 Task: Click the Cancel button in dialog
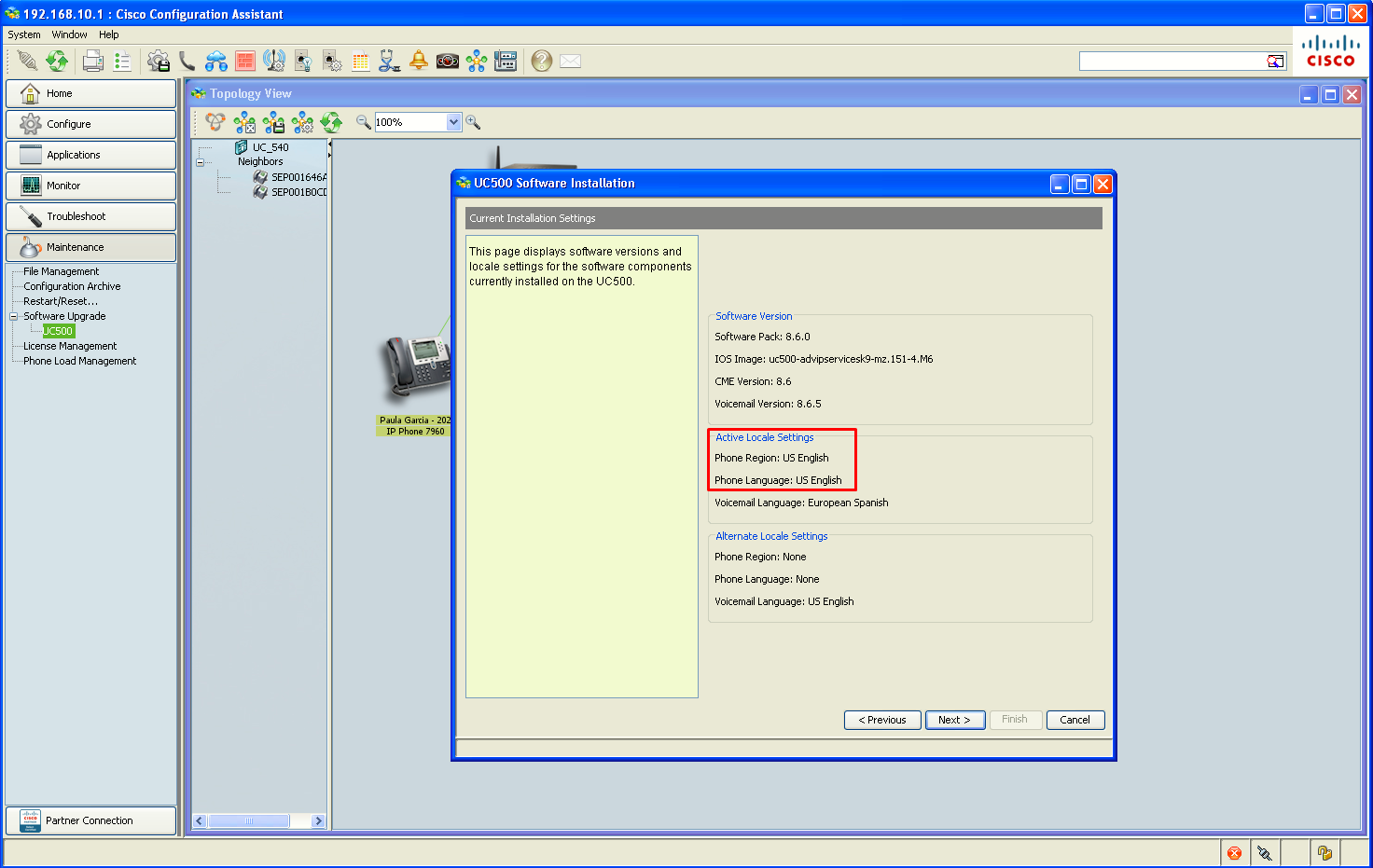(1075, 720)
